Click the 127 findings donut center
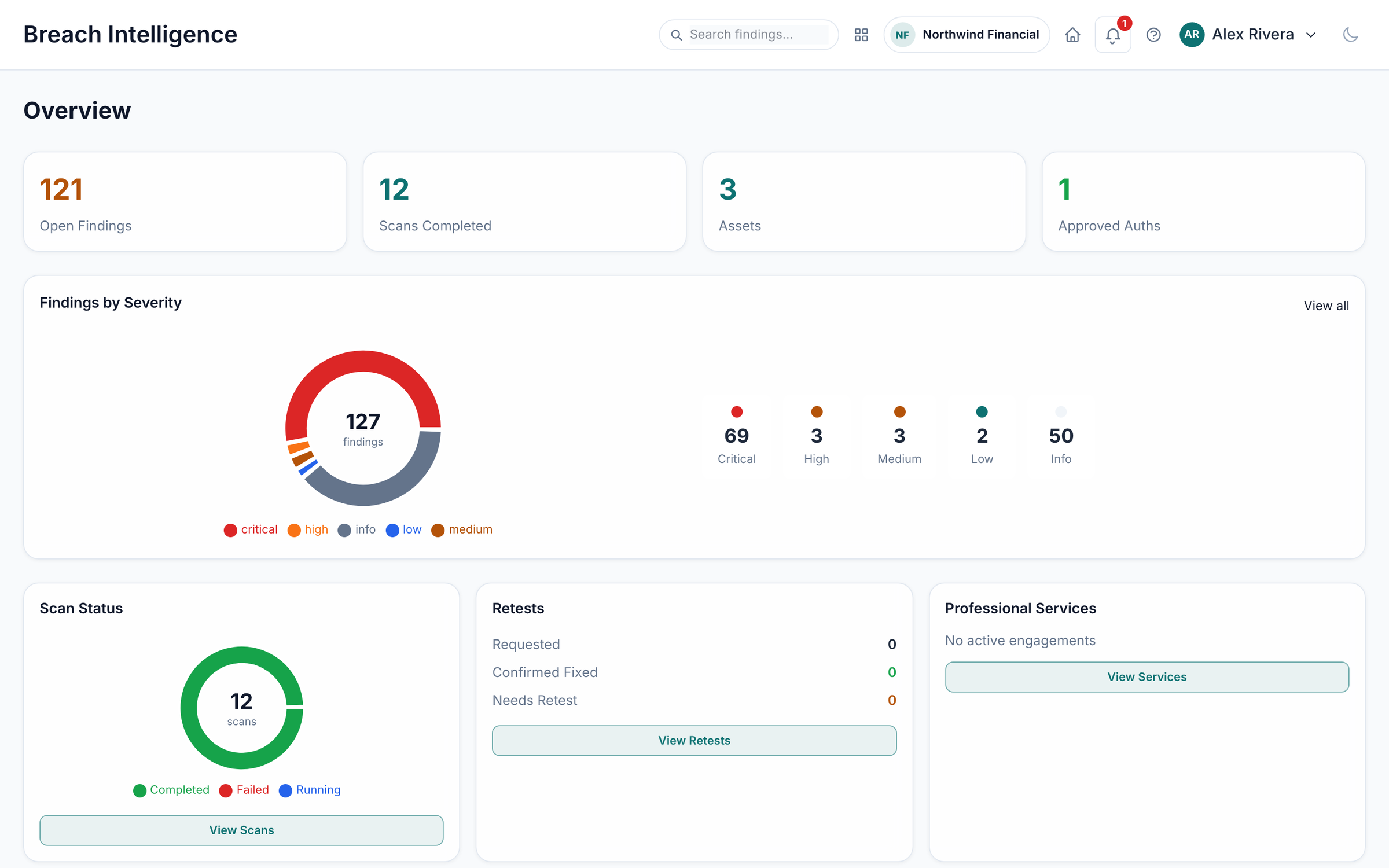Image resolution: width=1389 pixels, height=868 pixels. (363, 428)
